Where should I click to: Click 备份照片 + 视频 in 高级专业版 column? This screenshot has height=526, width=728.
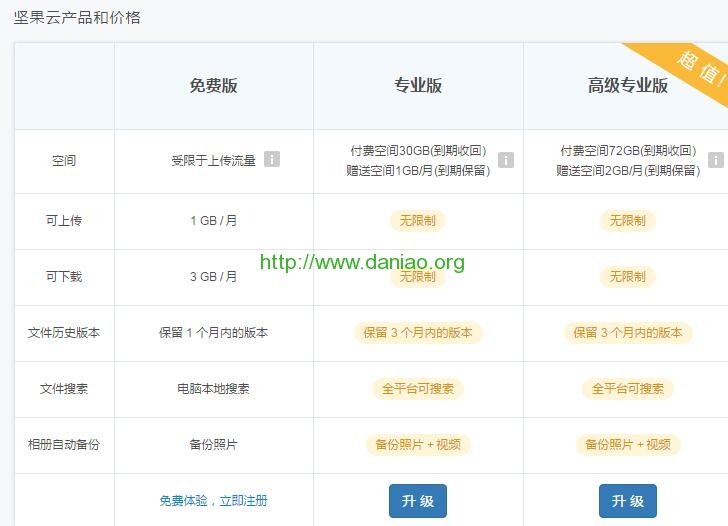pyautogui.click(x=628, y=445)
